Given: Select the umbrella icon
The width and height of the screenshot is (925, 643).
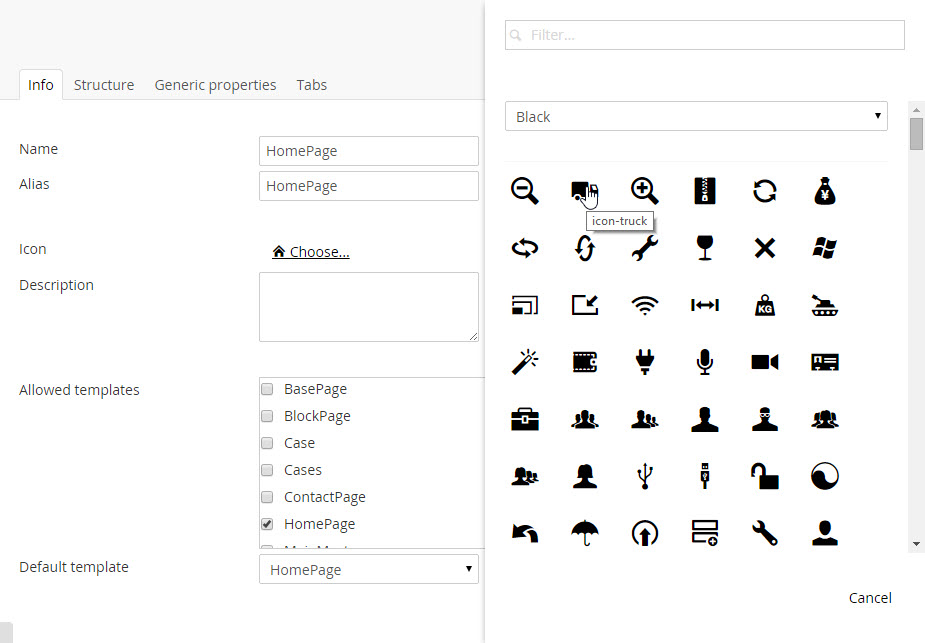Looking at the screenshot, I should pyautogui.click(x=585, y=533).
